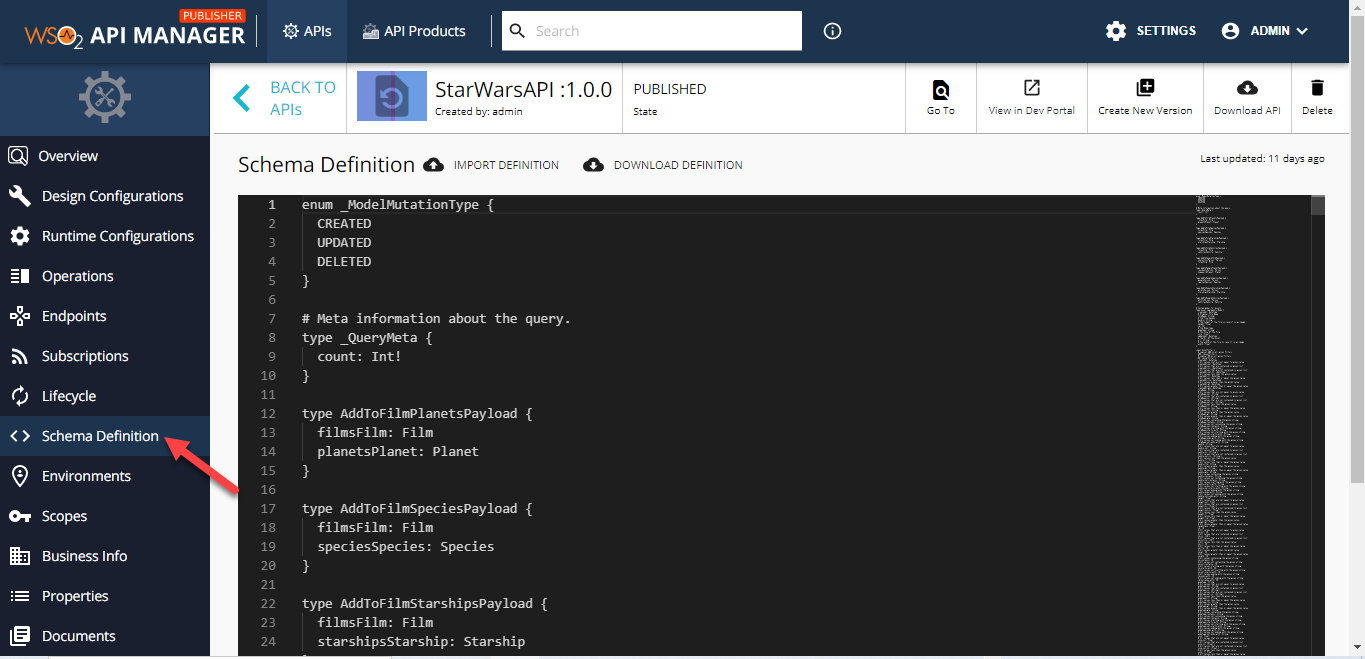Image resolution: width=1365 pixels, height=659 pixels.
Task: Click IMPORT DEFINITION
Action: click(x=492, y=164)
